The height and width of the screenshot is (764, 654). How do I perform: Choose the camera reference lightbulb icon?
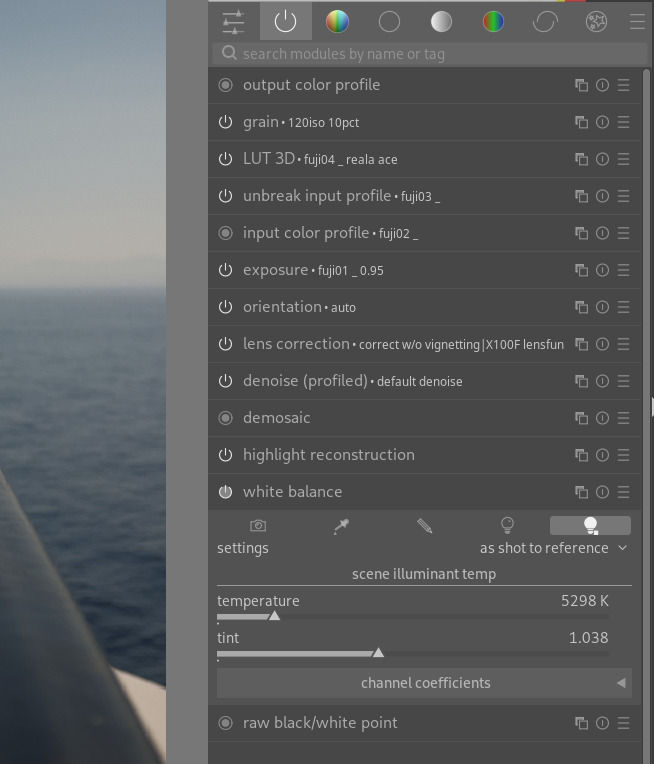pos(507,526)
